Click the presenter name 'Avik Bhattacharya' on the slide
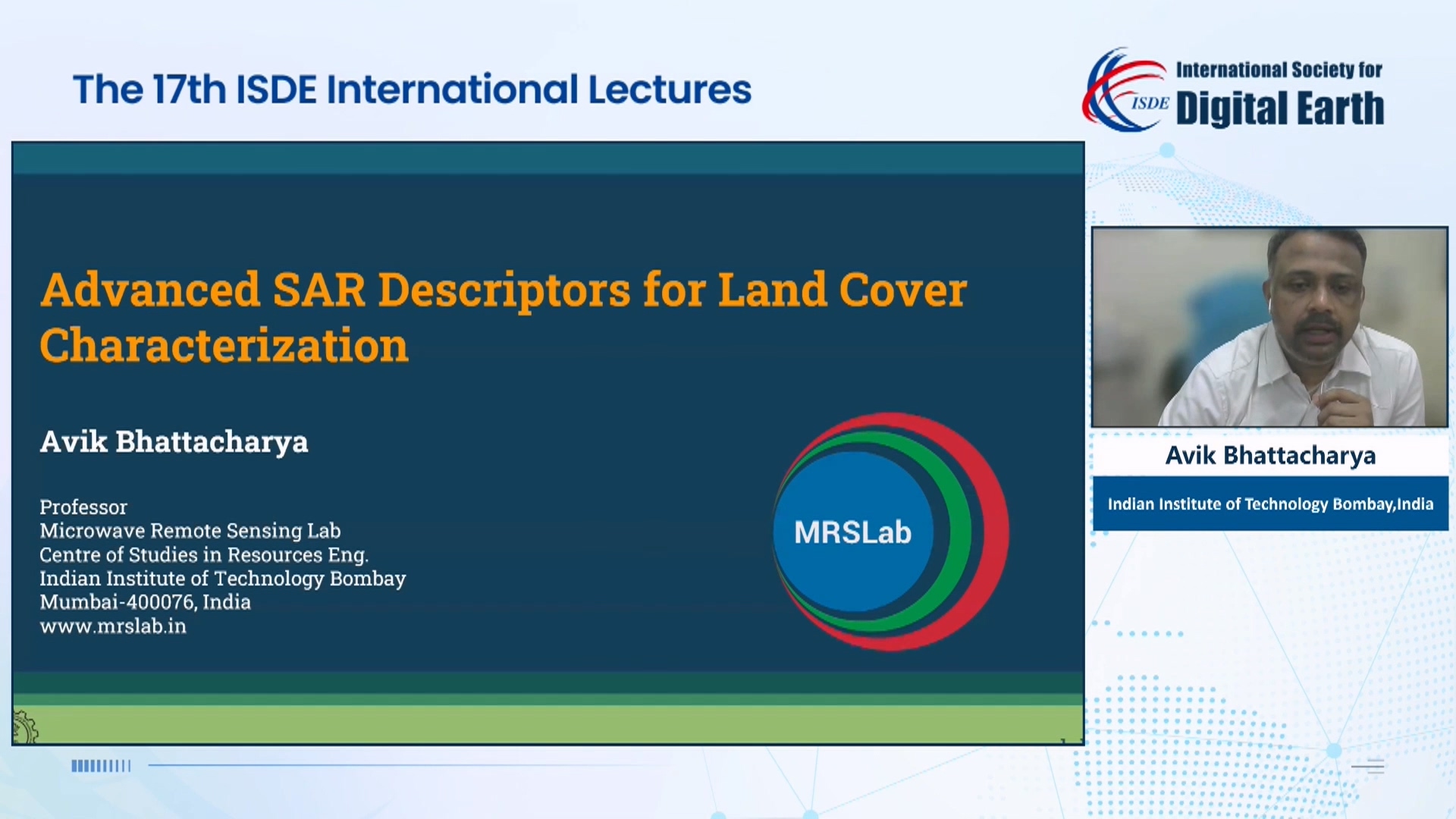The image size is (1456, 819). point(174,441)
